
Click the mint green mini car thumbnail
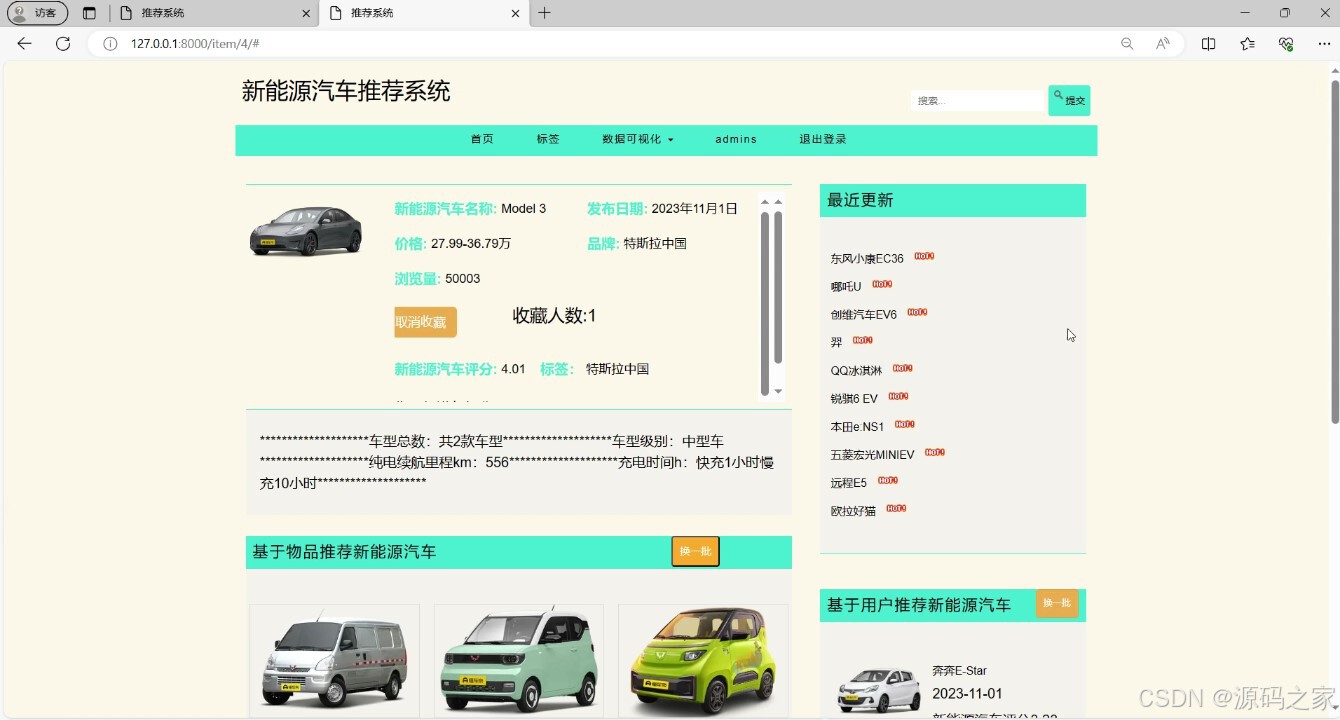pyautogui.click(x=519, y=661)
